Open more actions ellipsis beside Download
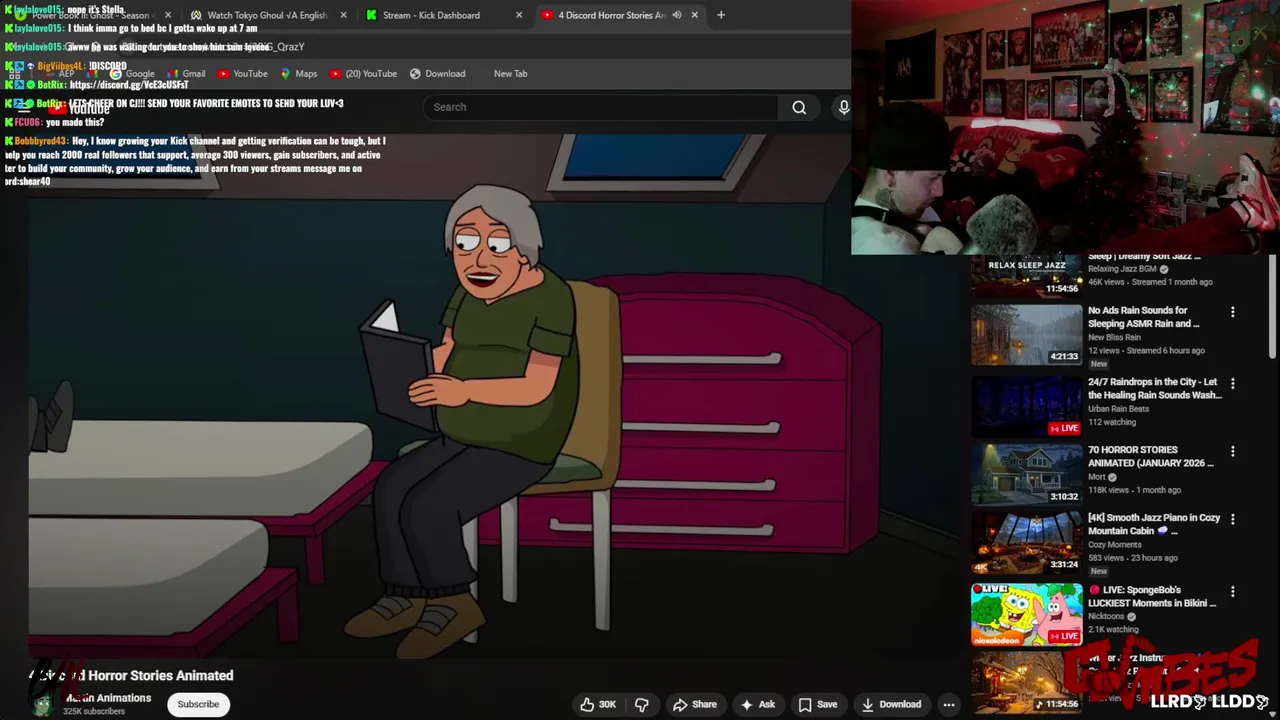This screenshot has width=1280, height=720. pyautogui.click(x=949, y=704)
